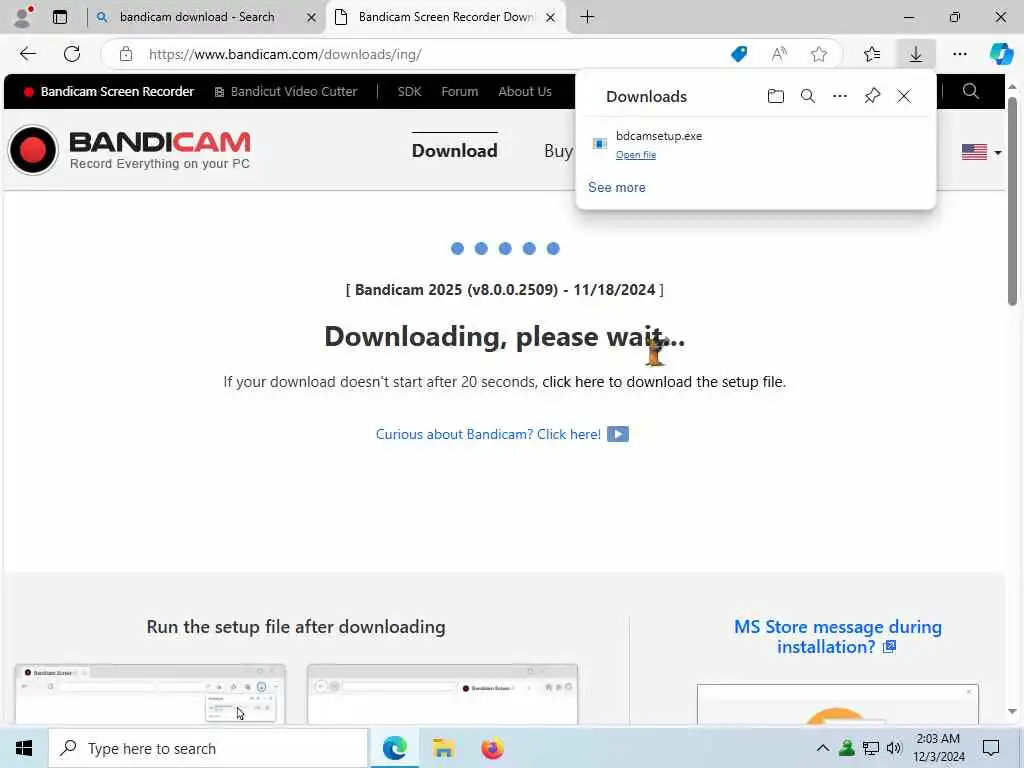Open the tab actions menu icon
Viewport: 1024px width, 768px height.
click(60, 17)
